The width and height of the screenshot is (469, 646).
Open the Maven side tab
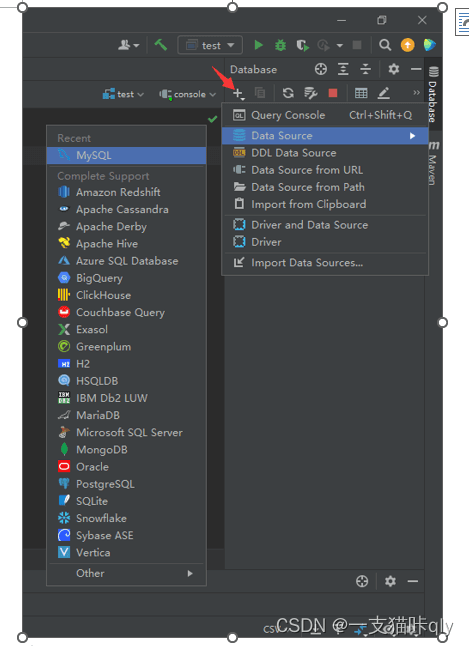[433, 164]
